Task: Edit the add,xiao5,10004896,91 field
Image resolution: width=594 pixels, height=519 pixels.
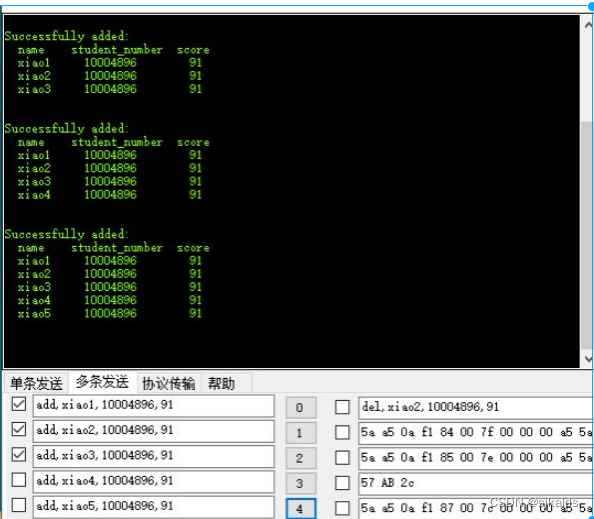Action: click(x=153, y=506)
